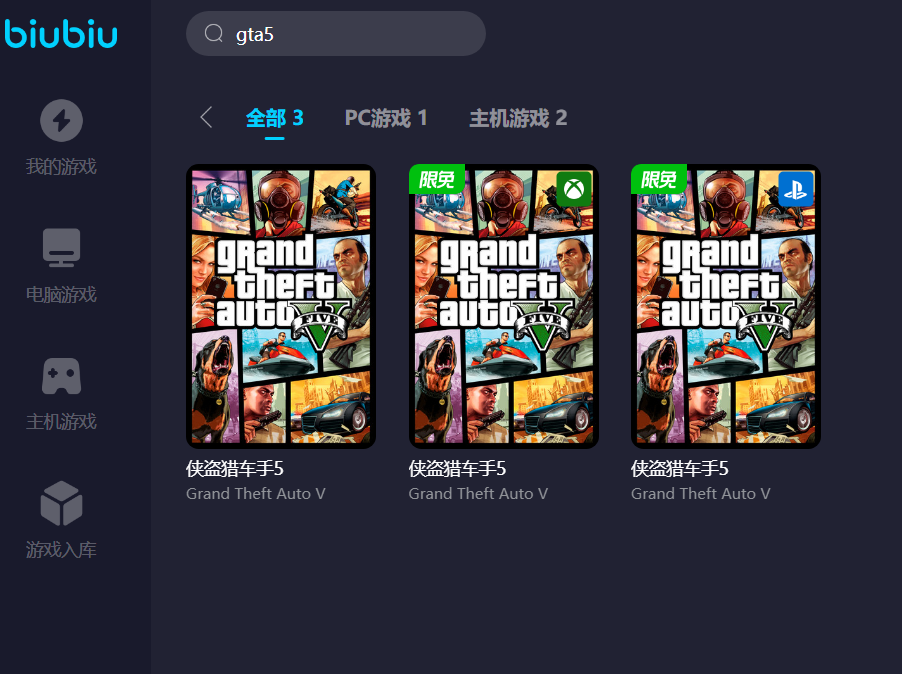Open the PlayStation GTA V cover thumbnail

pyautogui.click(x=726, y=307)
